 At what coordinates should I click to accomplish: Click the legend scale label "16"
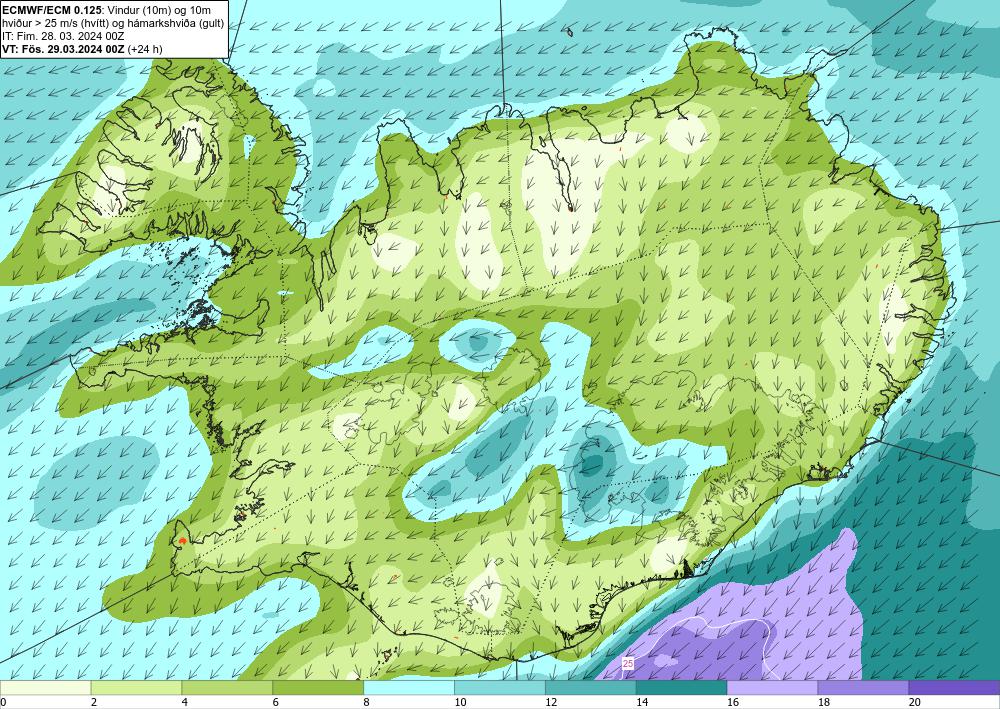coord(733,703)
